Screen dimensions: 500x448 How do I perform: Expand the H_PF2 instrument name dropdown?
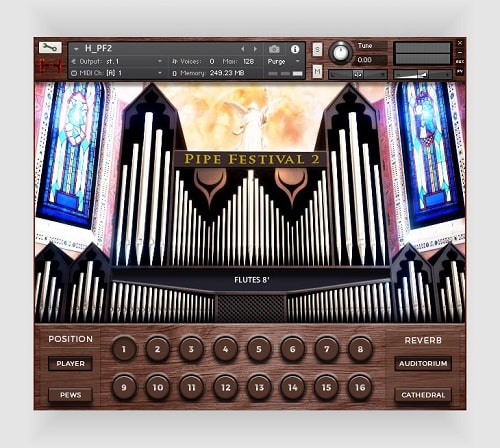[x=76, y=49]
